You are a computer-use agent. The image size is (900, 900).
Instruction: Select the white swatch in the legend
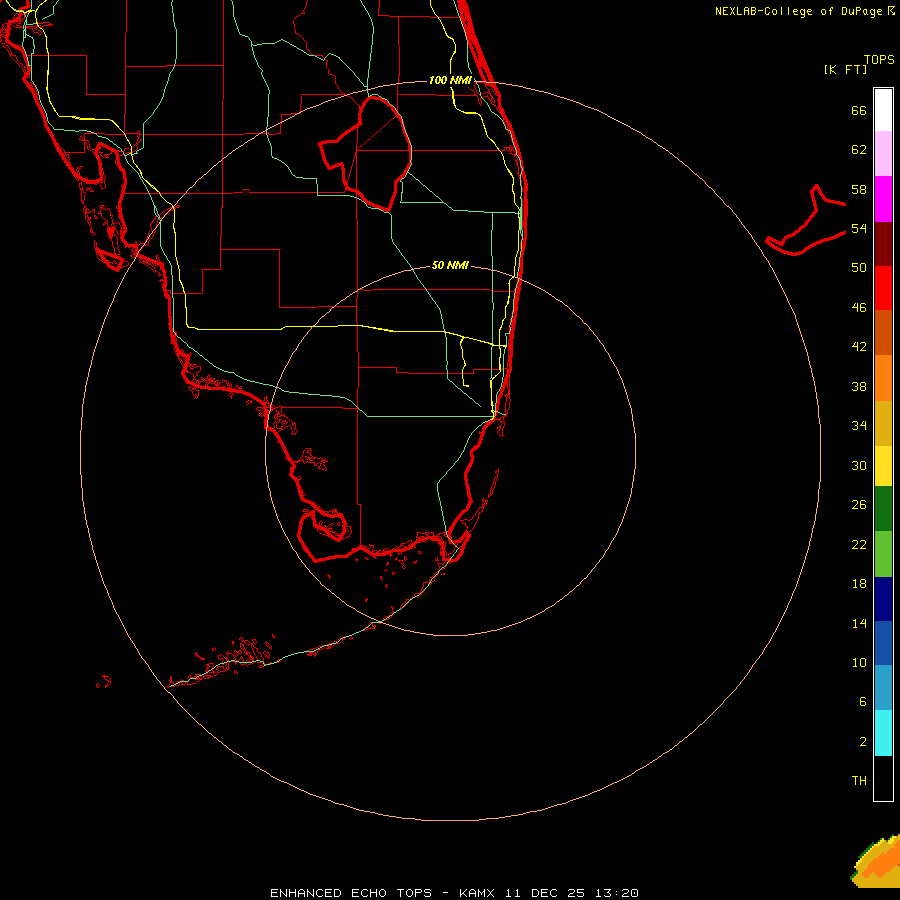[883, 110]
